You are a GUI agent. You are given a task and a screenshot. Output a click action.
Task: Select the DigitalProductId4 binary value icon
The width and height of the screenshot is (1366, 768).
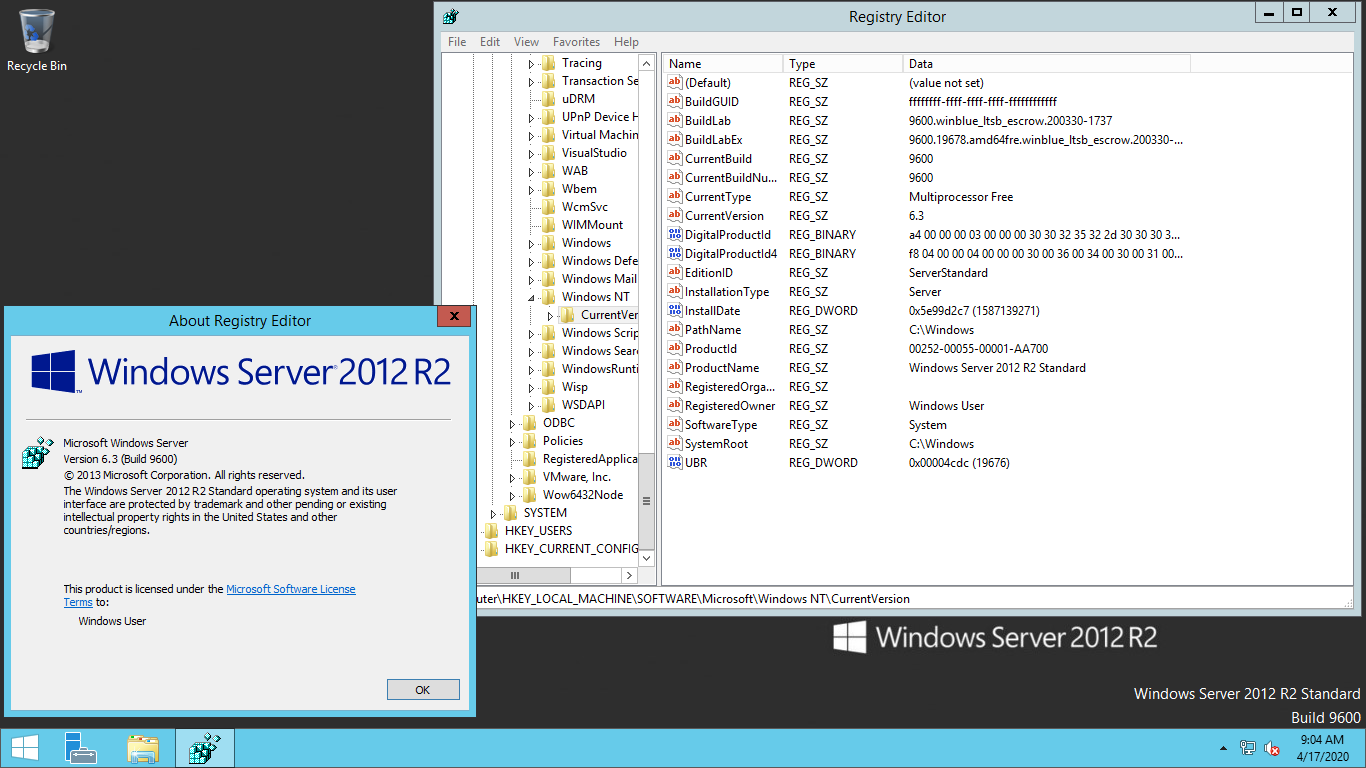click(x=675, y=254)
